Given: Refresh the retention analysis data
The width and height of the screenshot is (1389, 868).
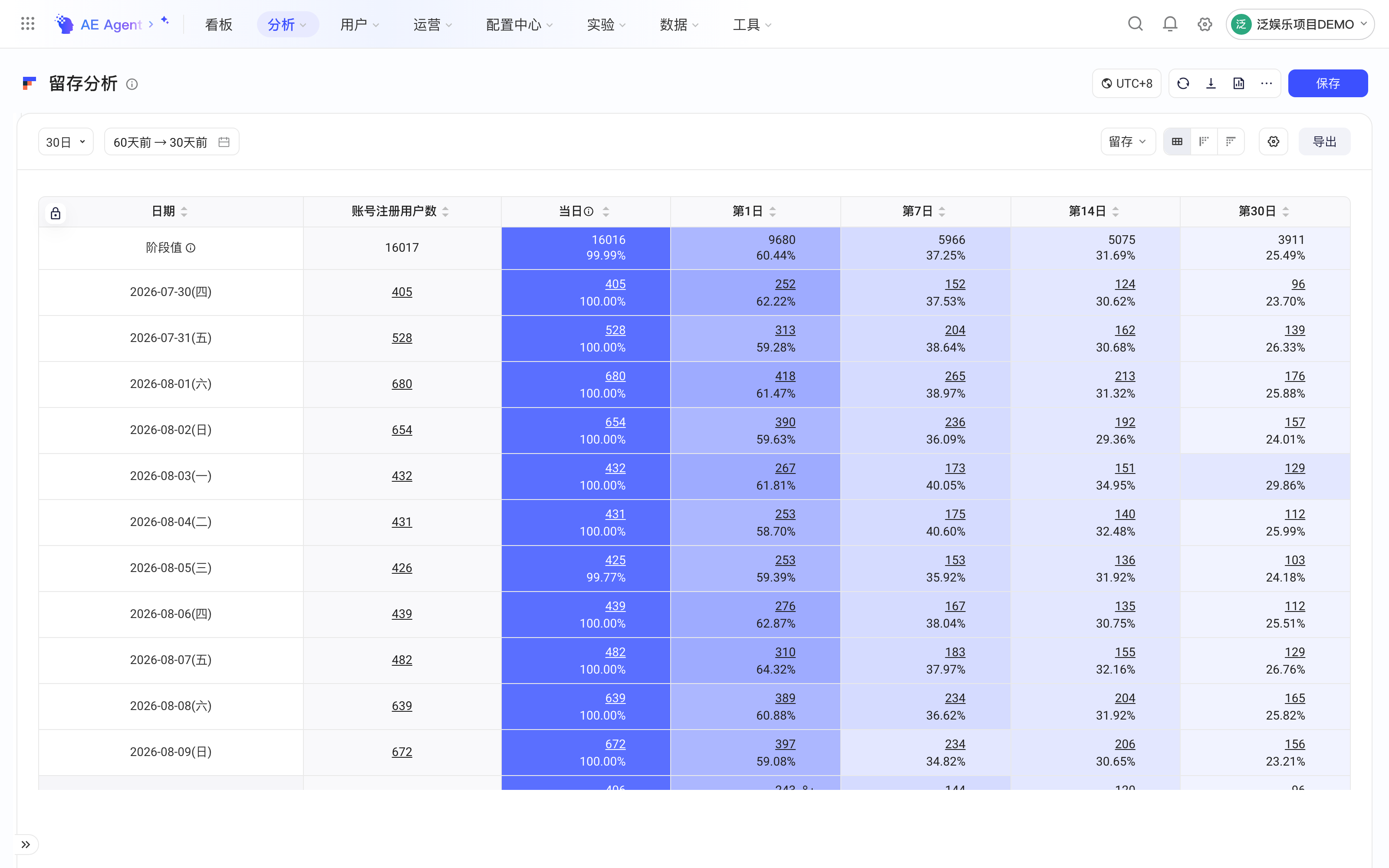Looking at the screenshot, I should point(1183,84).
